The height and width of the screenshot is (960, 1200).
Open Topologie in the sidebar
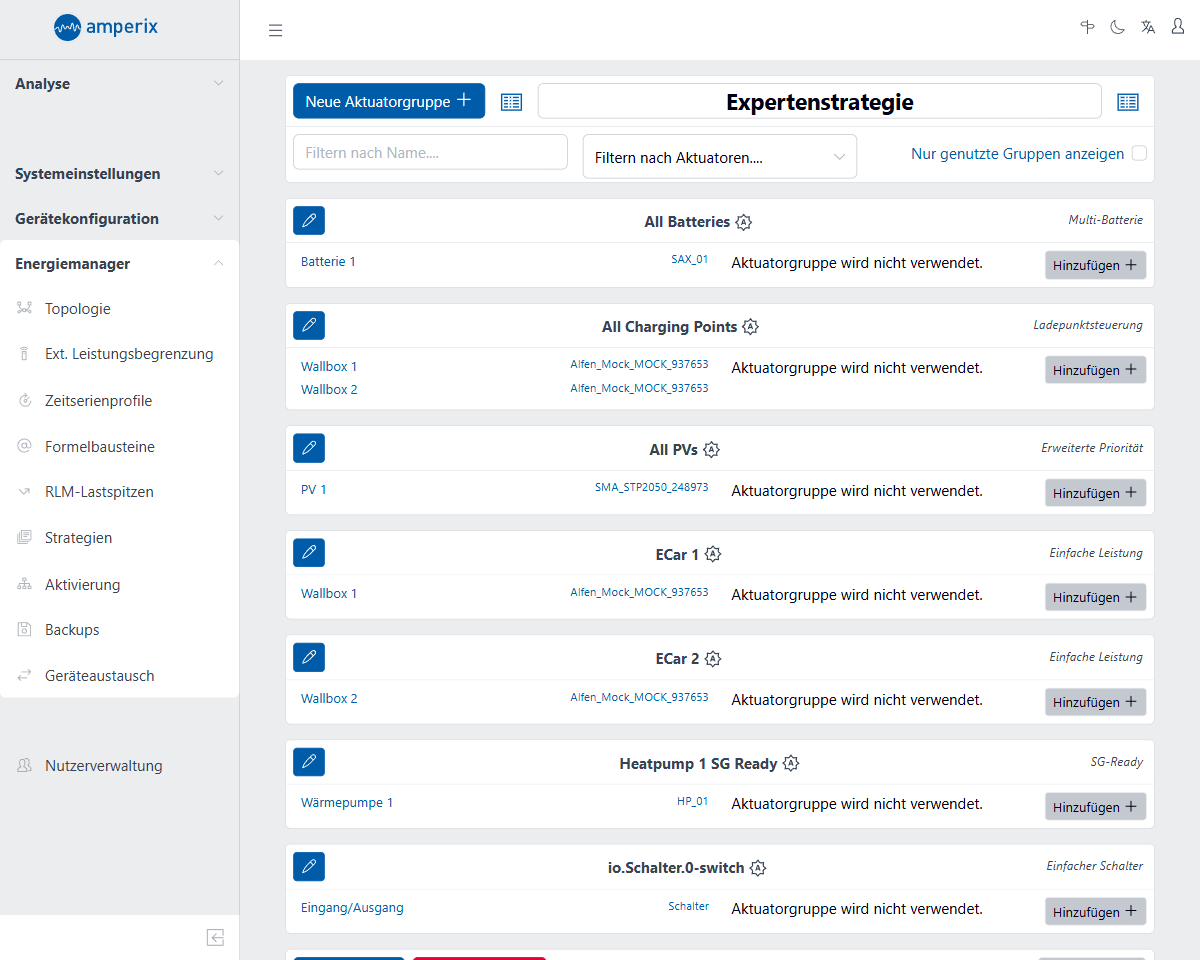77,309
